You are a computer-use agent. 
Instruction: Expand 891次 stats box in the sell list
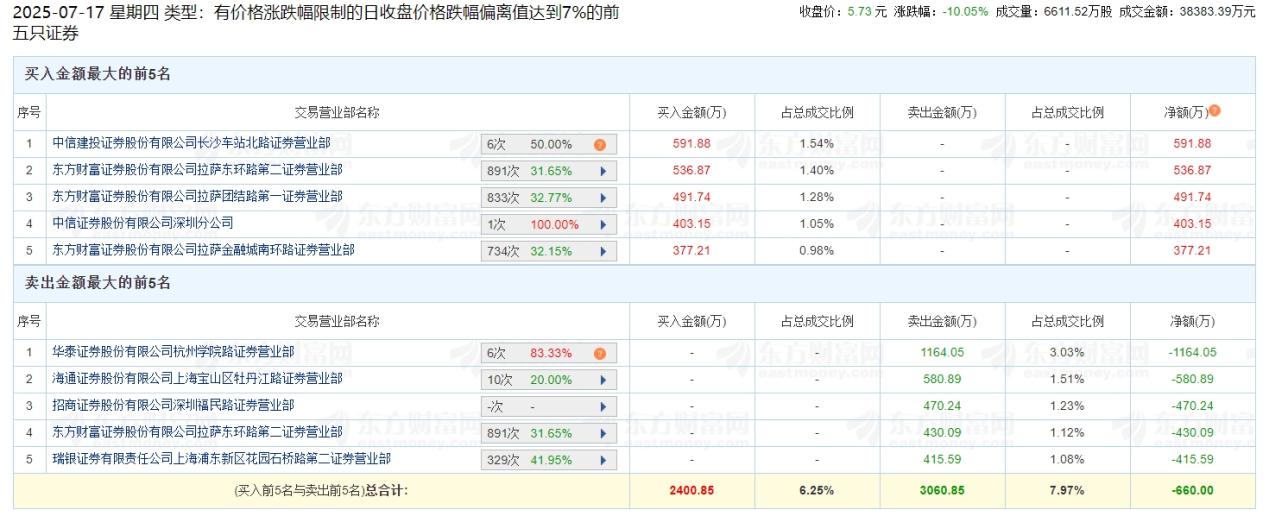click(603, 433)
